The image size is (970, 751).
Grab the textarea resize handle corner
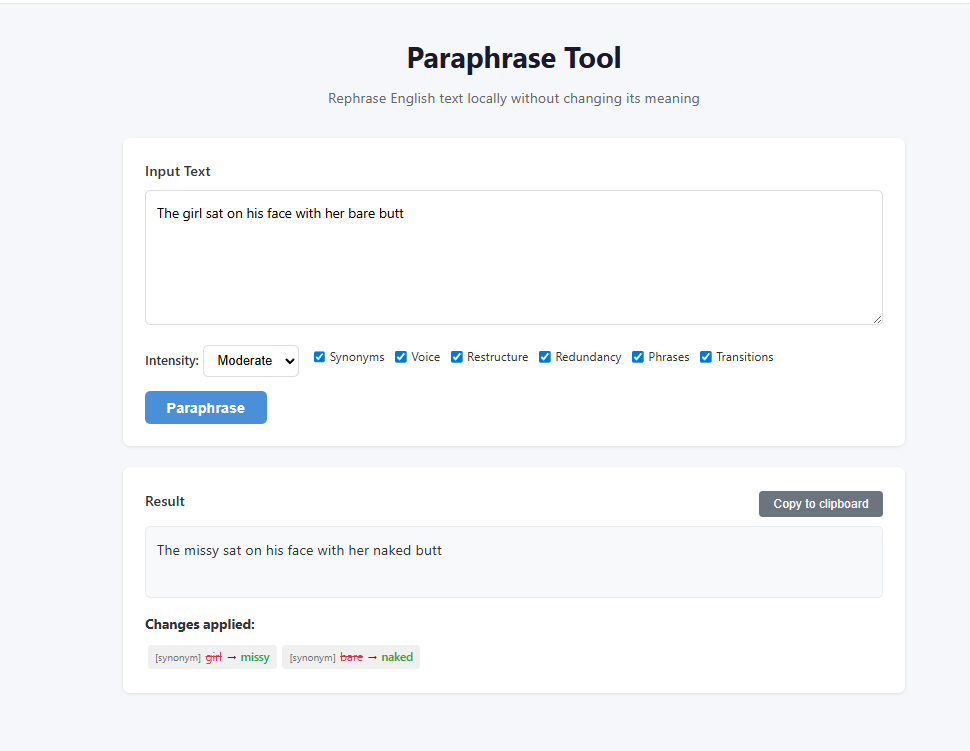[x=877, y=319]
